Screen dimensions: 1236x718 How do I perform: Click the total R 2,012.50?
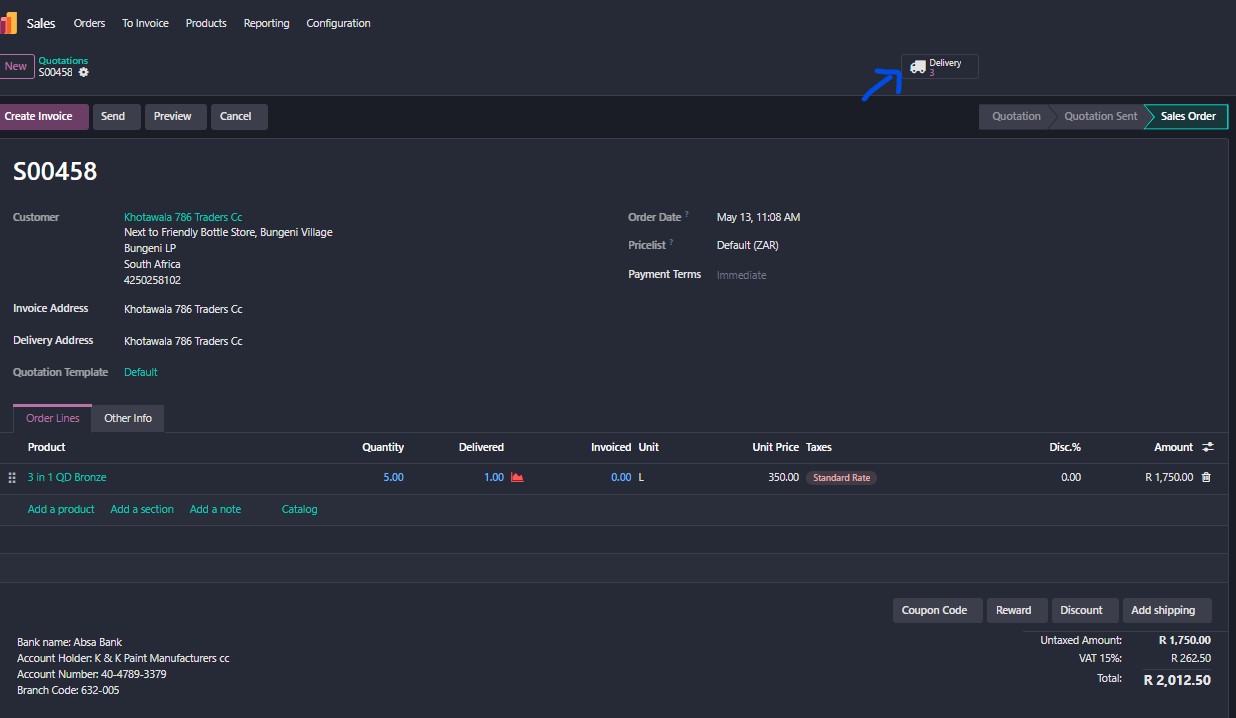pyautogui.click(x=1177, y=680)
